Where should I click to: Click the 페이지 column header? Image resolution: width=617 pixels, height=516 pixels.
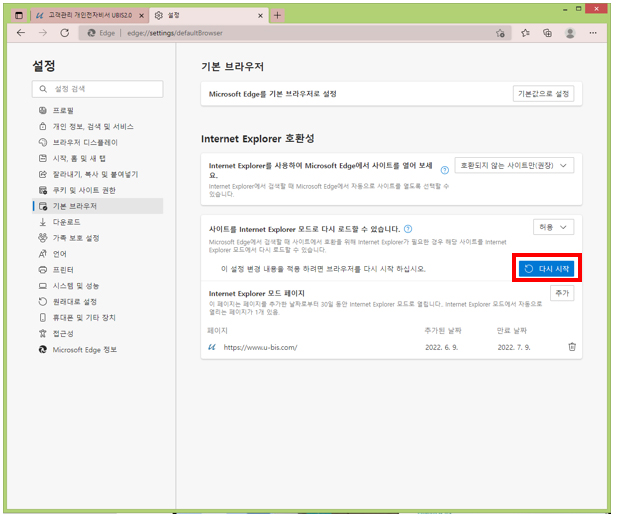click(x=217, y=331)
